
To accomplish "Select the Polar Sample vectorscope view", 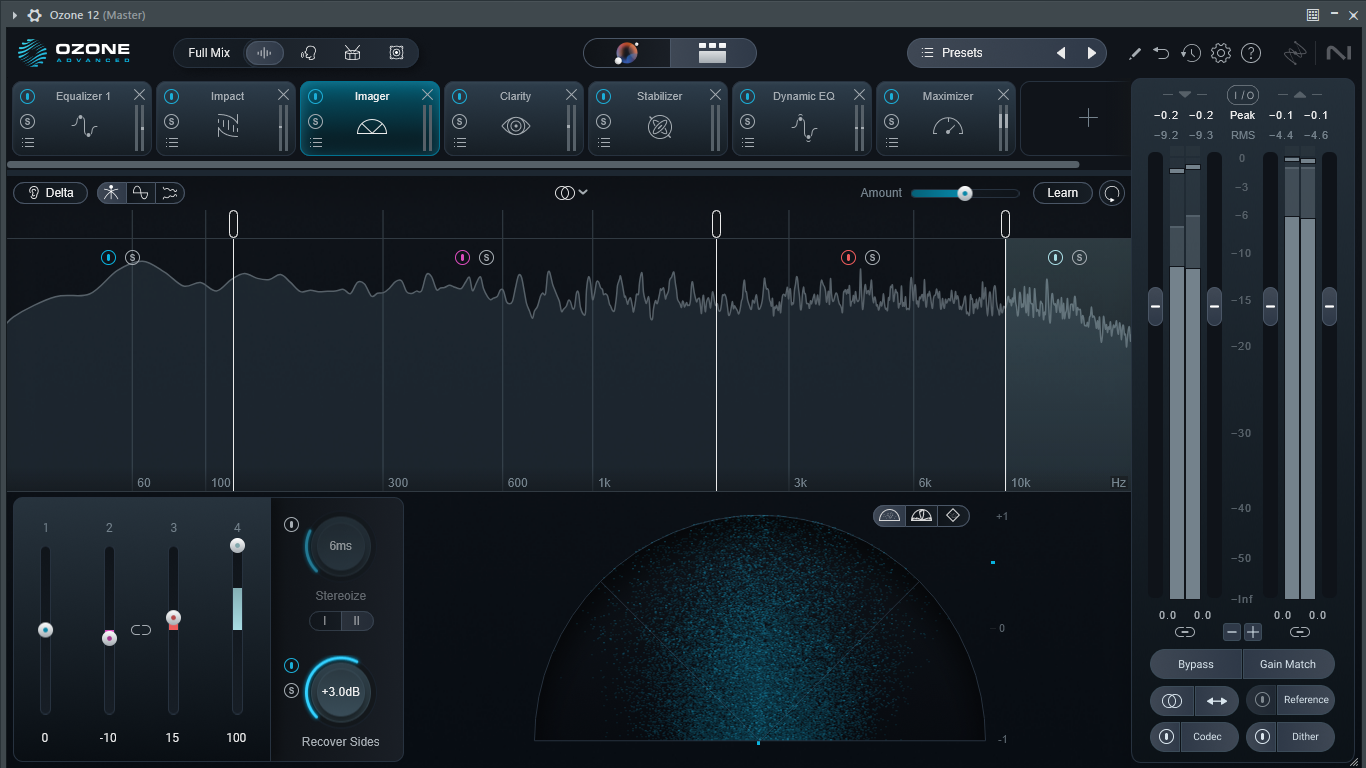I will coord(889,516).
